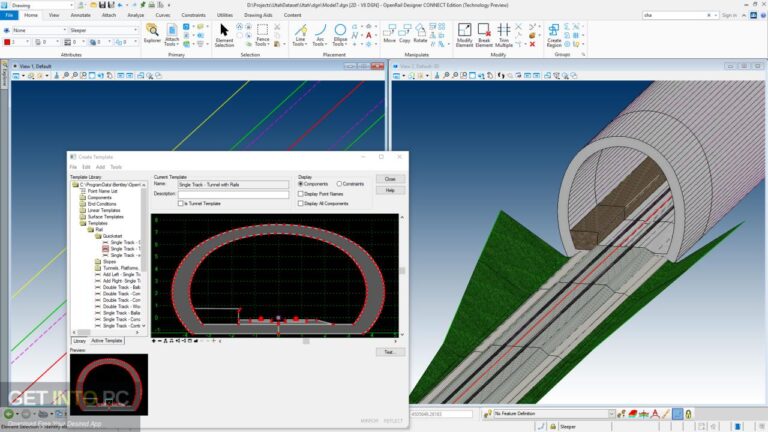The image size is (768, 432).
Task: Click the Help button in Create Template
Action: 390,190
